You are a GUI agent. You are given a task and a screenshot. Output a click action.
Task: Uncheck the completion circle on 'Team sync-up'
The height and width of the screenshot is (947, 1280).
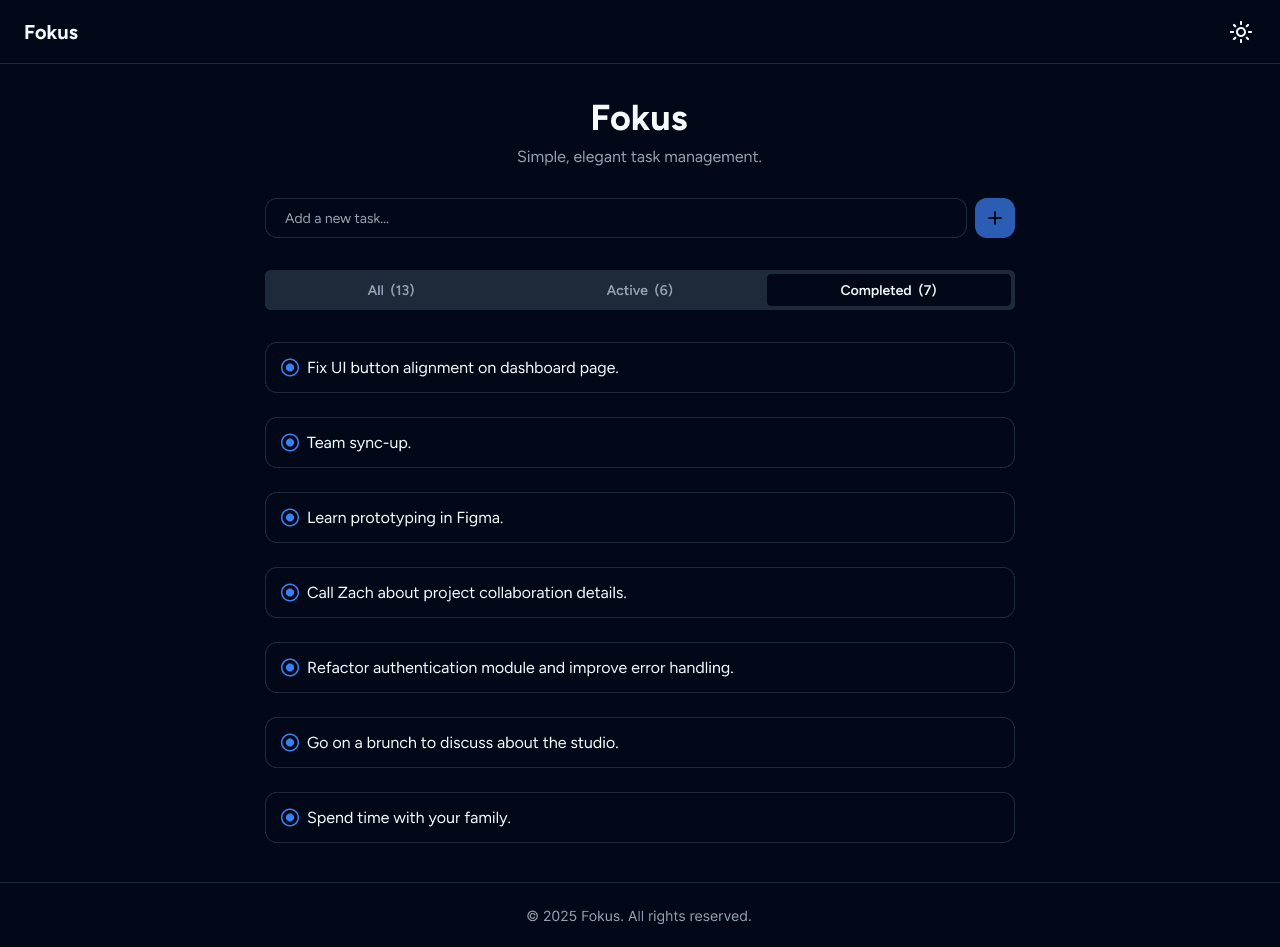(290, 442)
